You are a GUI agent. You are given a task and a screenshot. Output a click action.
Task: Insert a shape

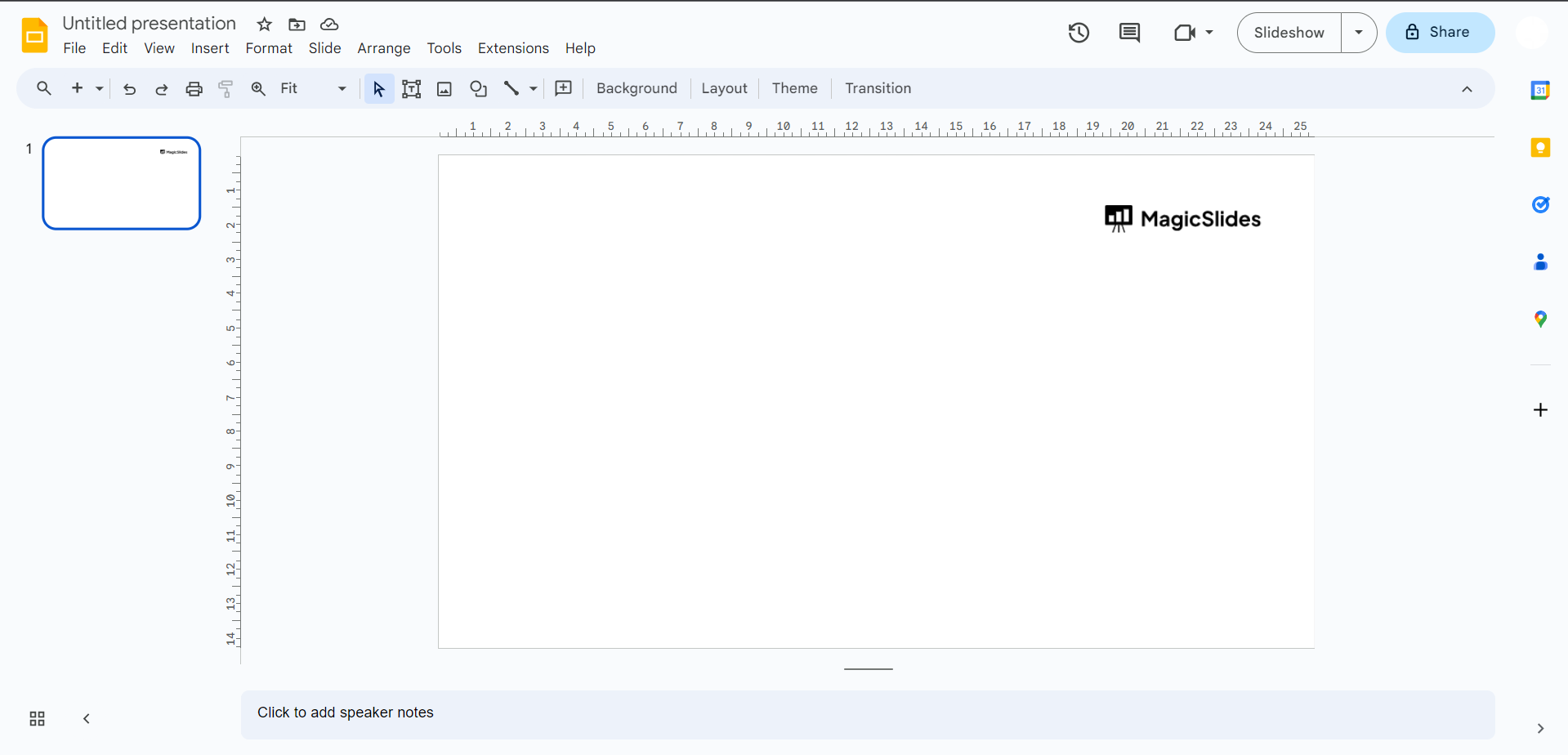[478, 88]
